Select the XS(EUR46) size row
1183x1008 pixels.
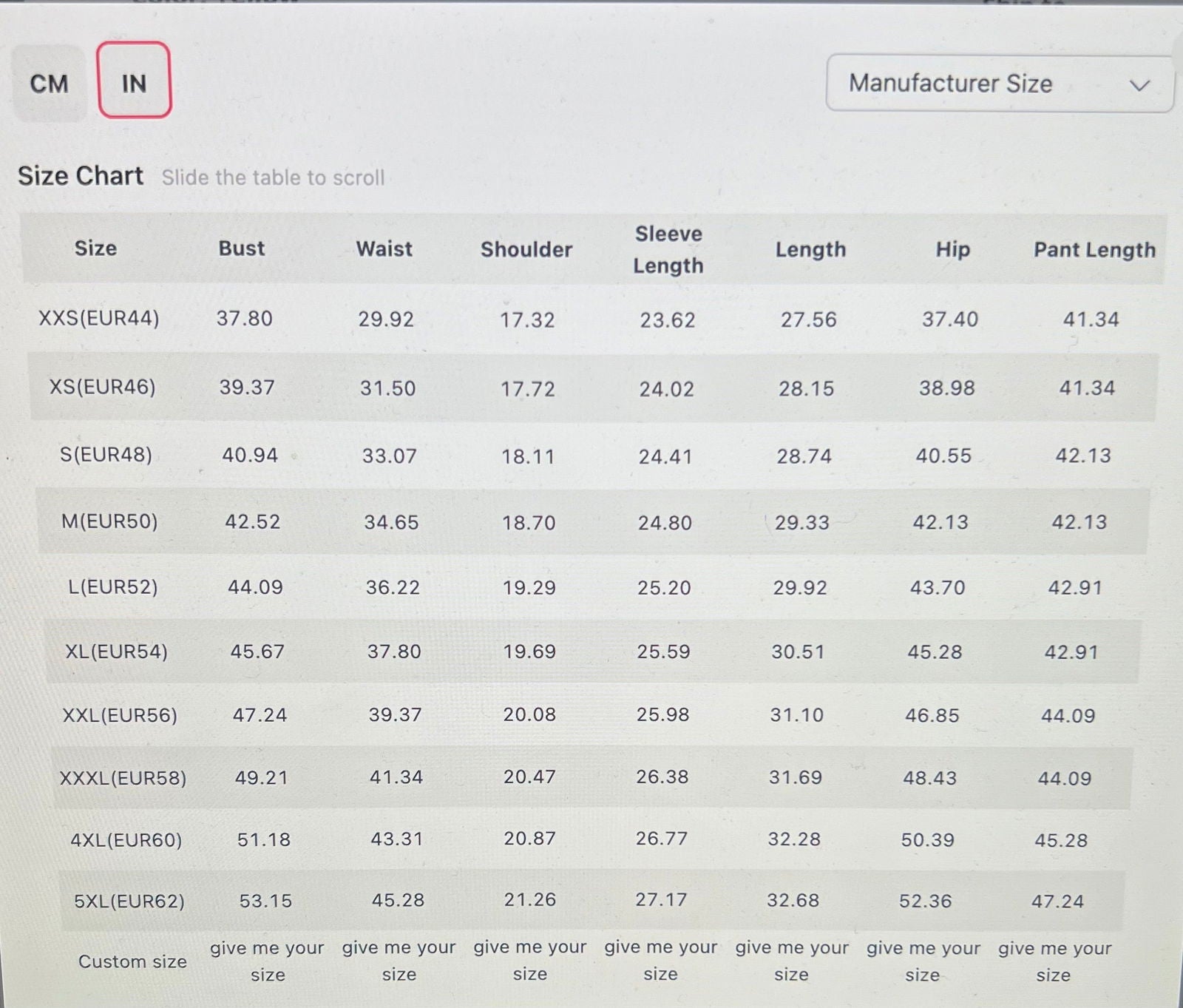tap(103, 387)
